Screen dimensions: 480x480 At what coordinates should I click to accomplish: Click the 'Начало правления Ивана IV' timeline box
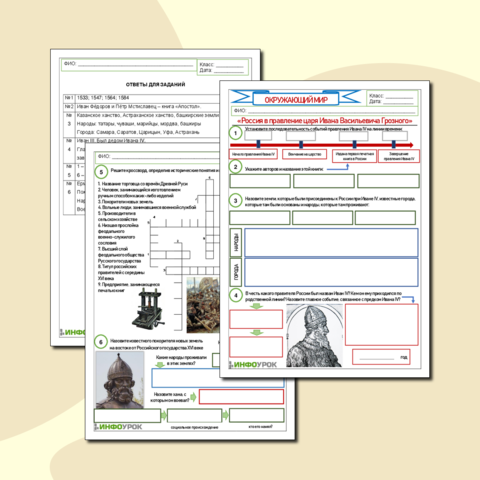[x=253, y=154]
